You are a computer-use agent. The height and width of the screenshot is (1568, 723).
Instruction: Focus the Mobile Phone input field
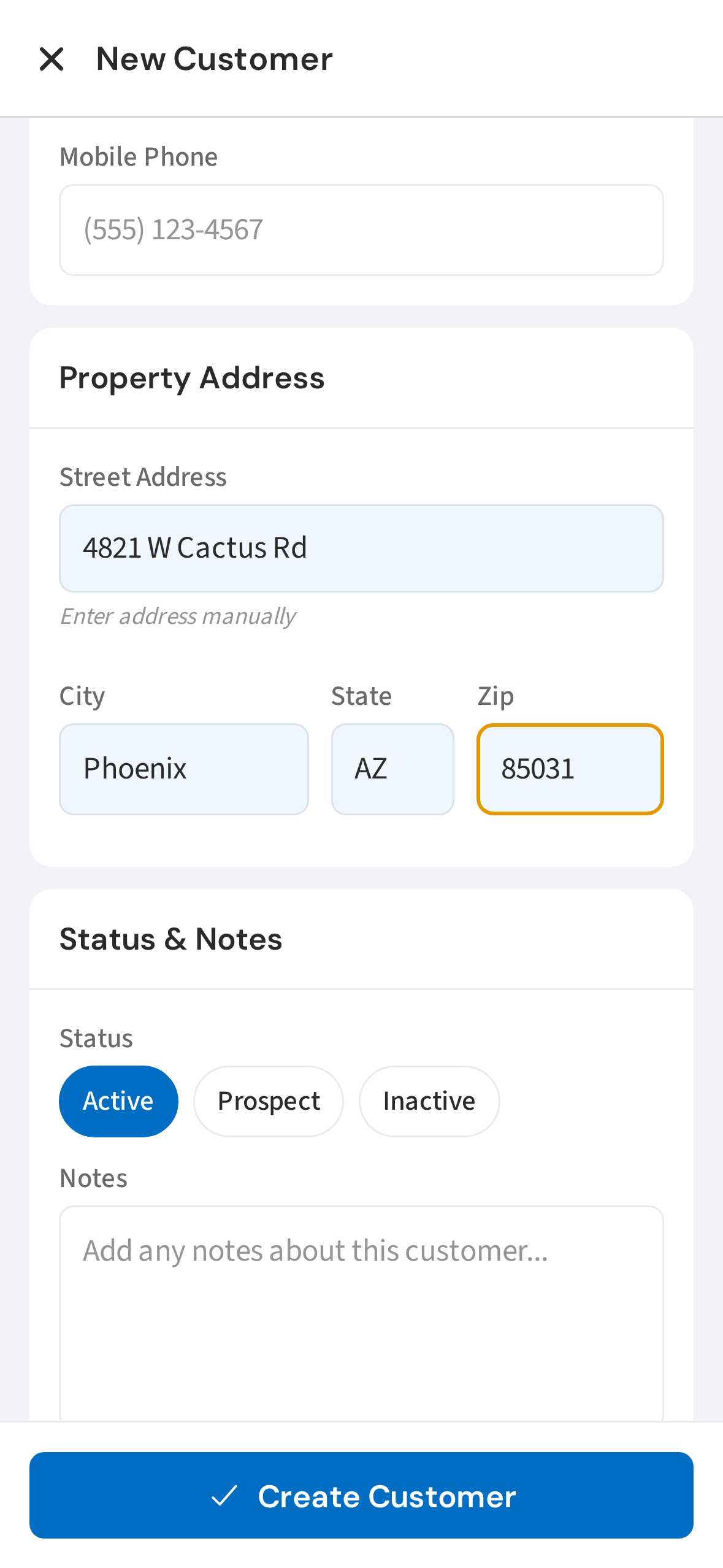pos(361,230)
